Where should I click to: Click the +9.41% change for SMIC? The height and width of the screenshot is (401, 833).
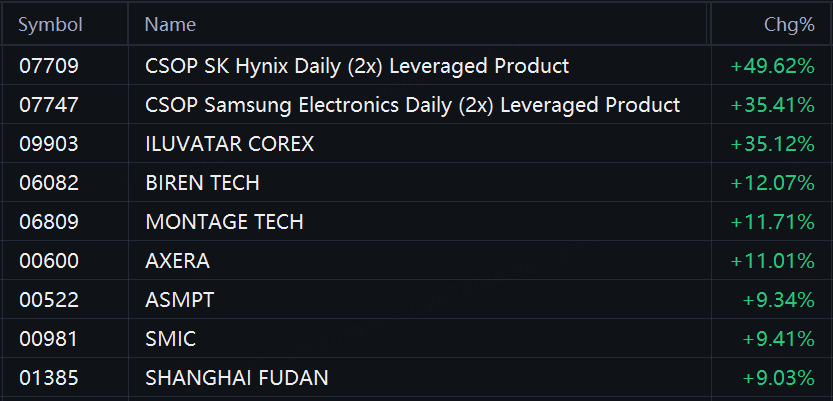point(778,339)
